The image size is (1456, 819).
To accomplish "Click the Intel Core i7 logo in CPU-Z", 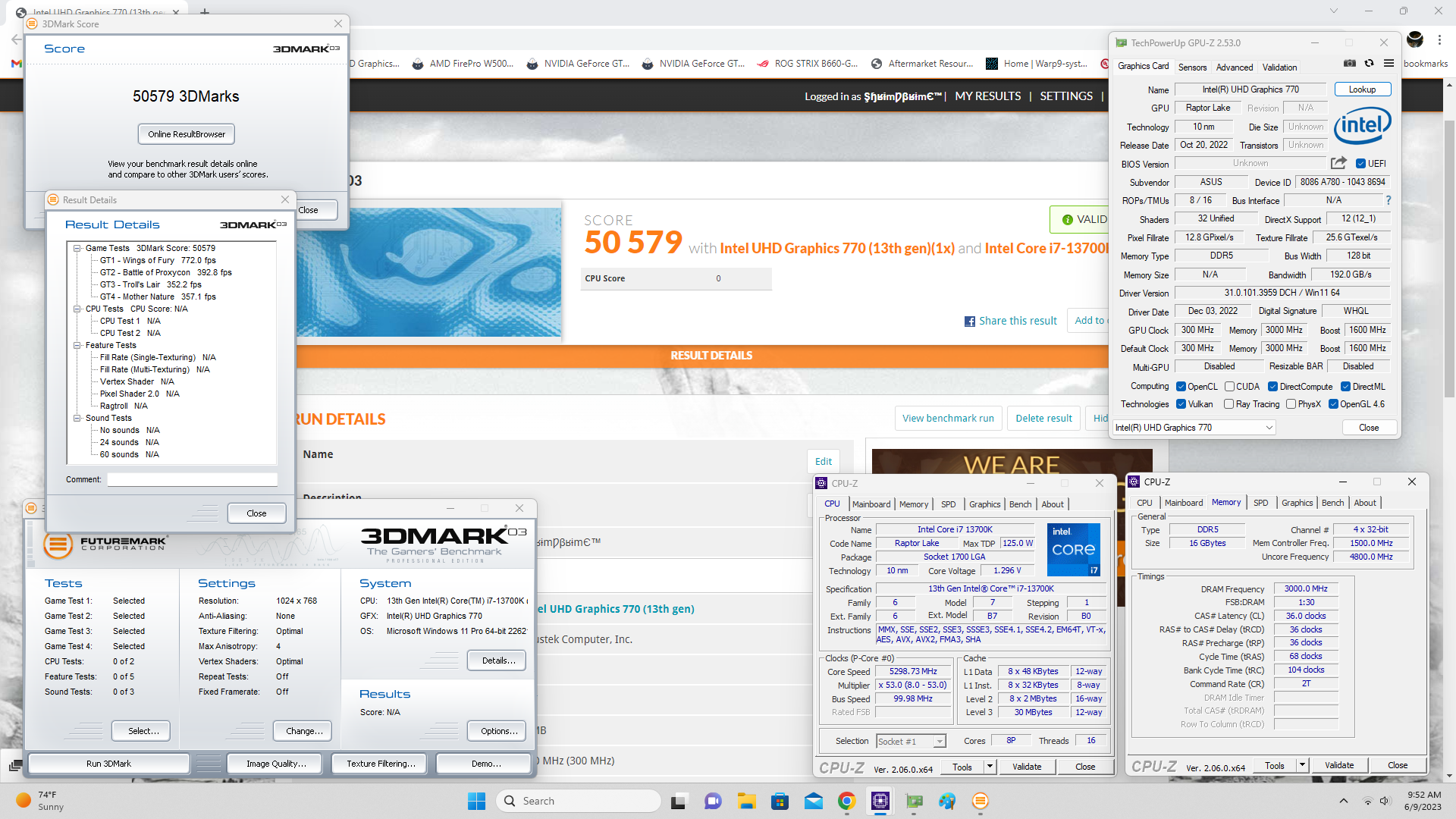I will coord(1074,550).
